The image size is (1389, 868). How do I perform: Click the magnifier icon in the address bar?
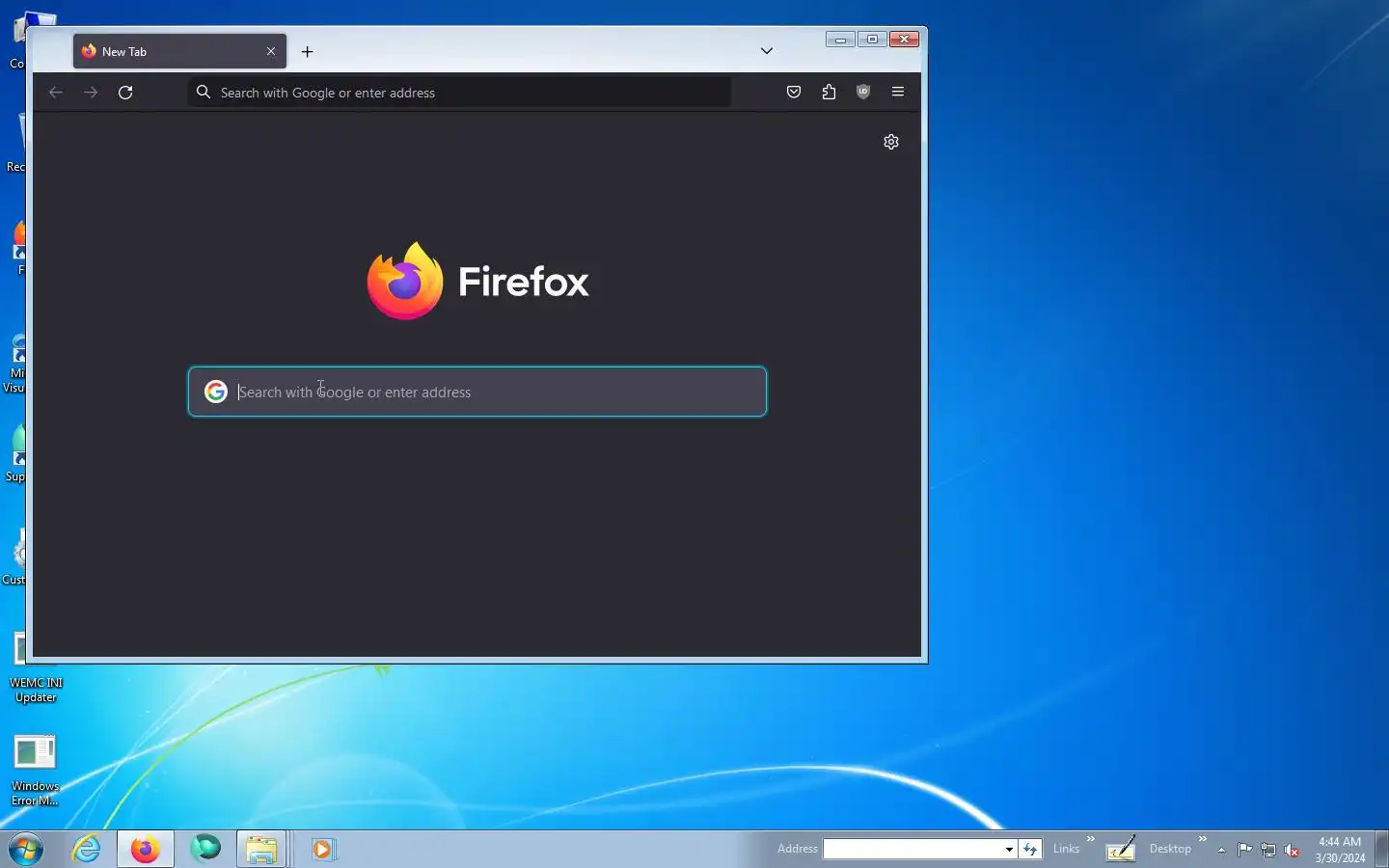tap(204, 93)
